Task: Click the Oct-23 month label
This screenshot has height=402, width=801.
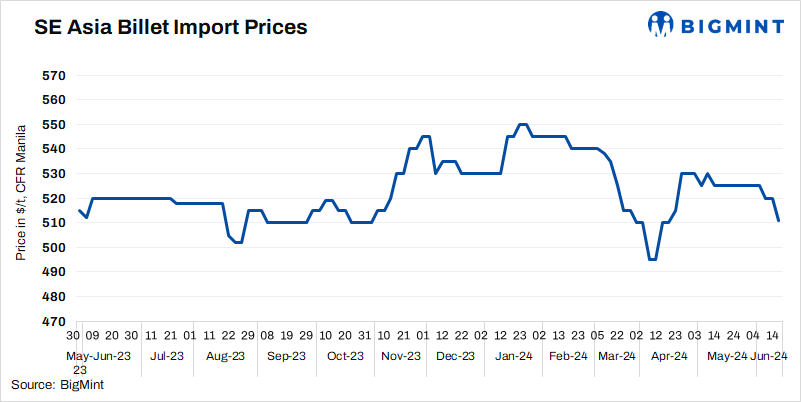Action: coord(344,355)
